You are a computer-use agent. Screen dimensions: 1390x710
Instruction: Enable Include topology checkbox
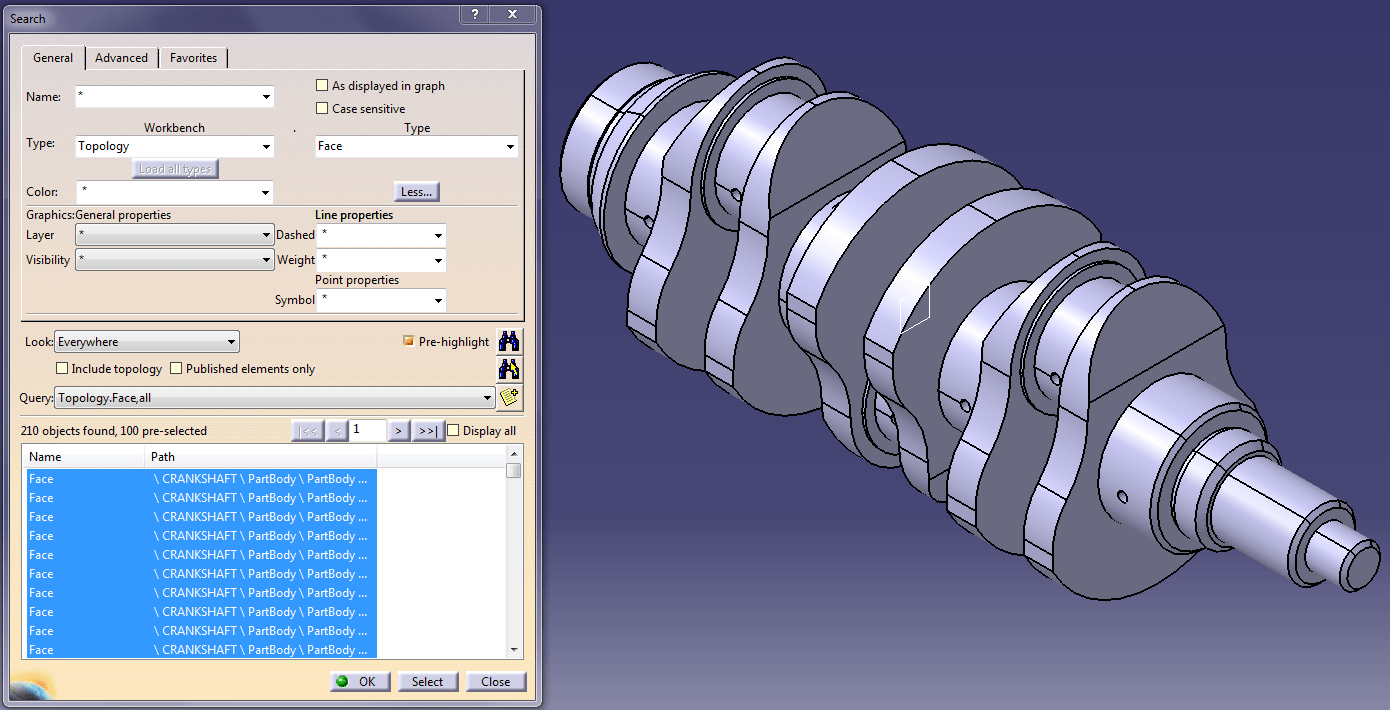(x=62, y=369)
